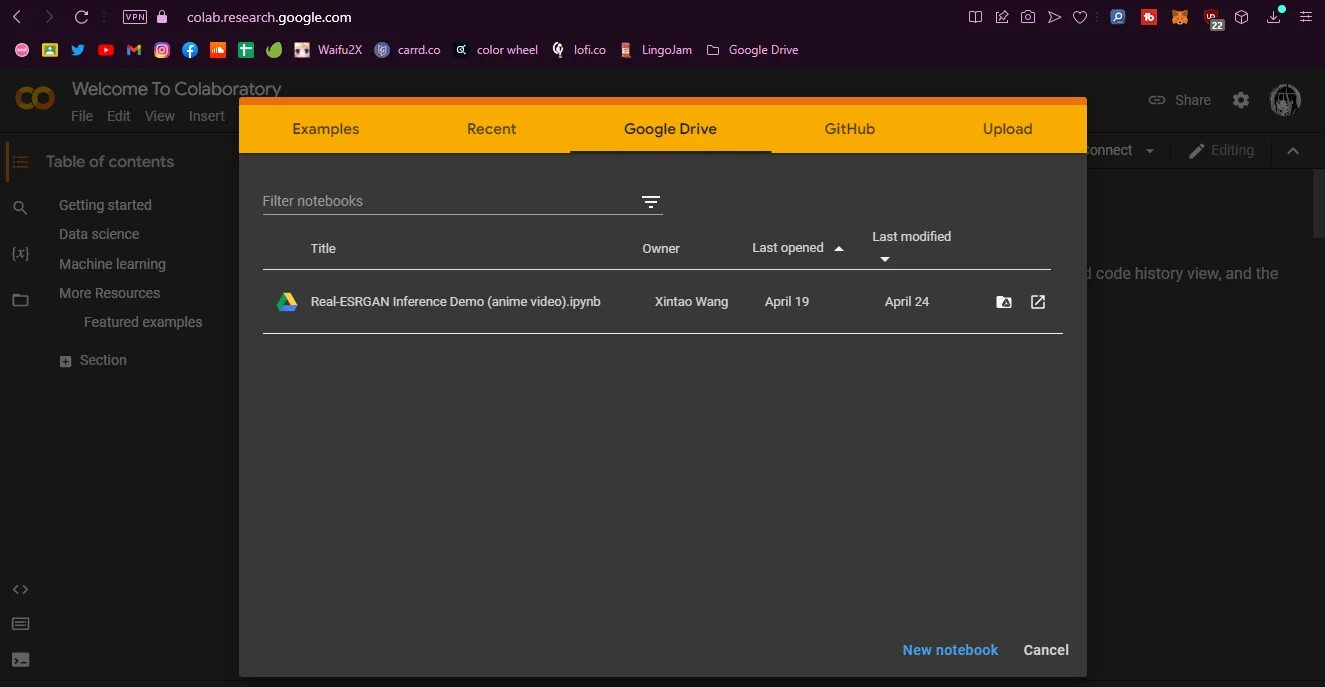Click the user profile avatar
This screenshot has width=1325, height=687.
1285,100
